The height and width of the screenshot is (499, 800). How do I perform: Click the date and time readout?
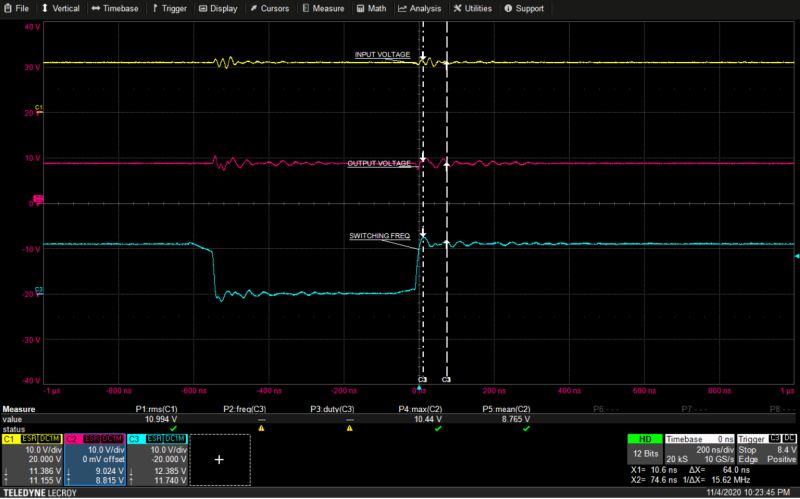point(748,492)
